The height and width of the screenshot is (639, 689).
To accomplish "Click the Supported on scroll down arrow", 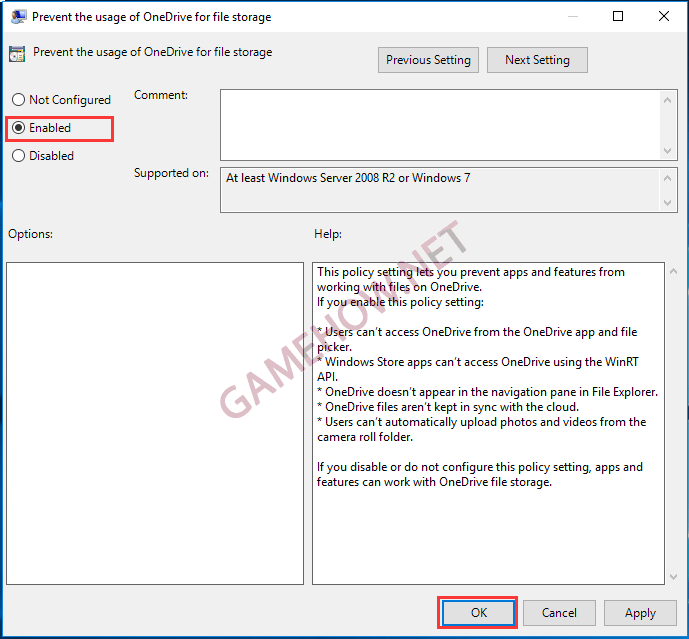I will tap(668, 203).
